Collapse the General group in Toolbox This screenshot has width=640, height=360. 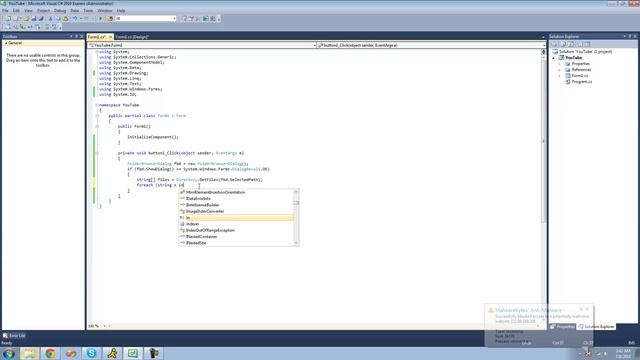pos(6,43)
